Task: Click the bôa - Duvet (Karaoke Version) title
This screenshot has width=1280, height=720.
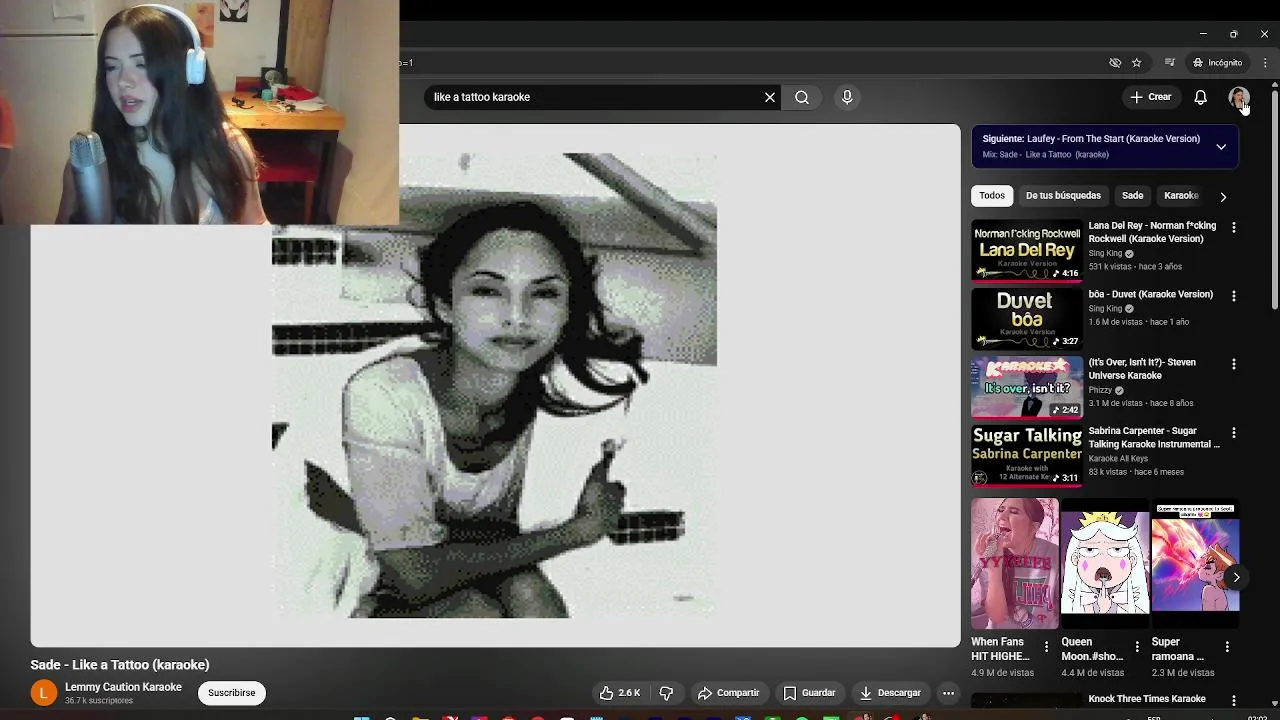Action: [1150, 294]
